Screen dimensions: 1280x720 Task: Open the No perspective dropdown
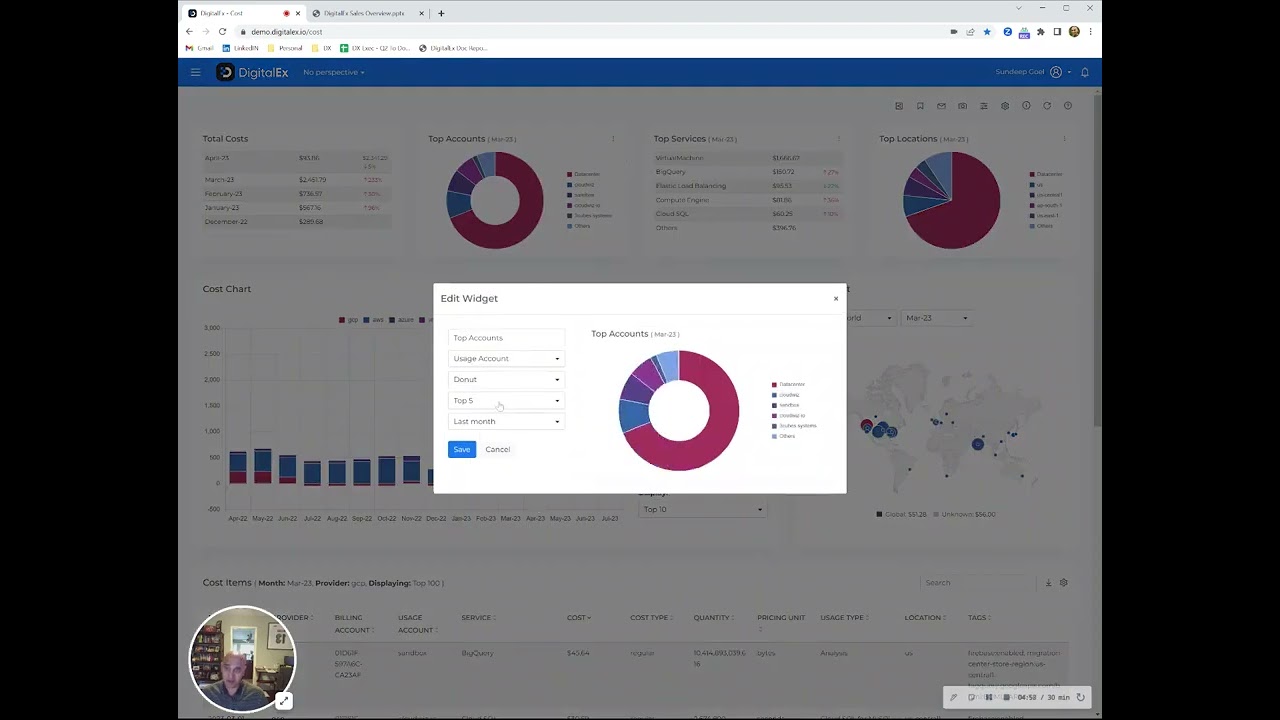[334, 72]
